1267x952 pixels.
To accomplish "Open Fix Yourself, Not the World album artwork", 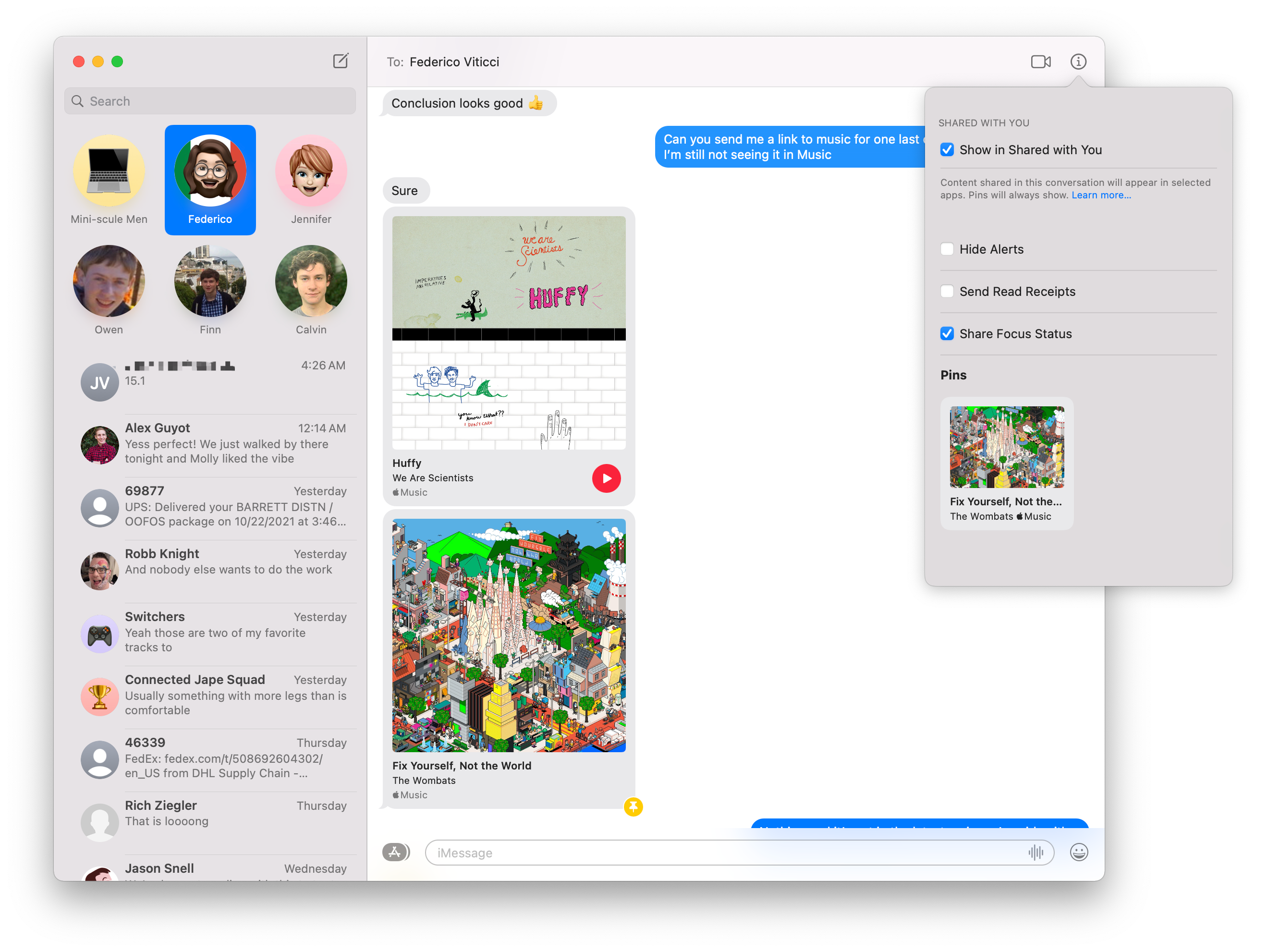I will pyautogui.click(x=509, y=635).
